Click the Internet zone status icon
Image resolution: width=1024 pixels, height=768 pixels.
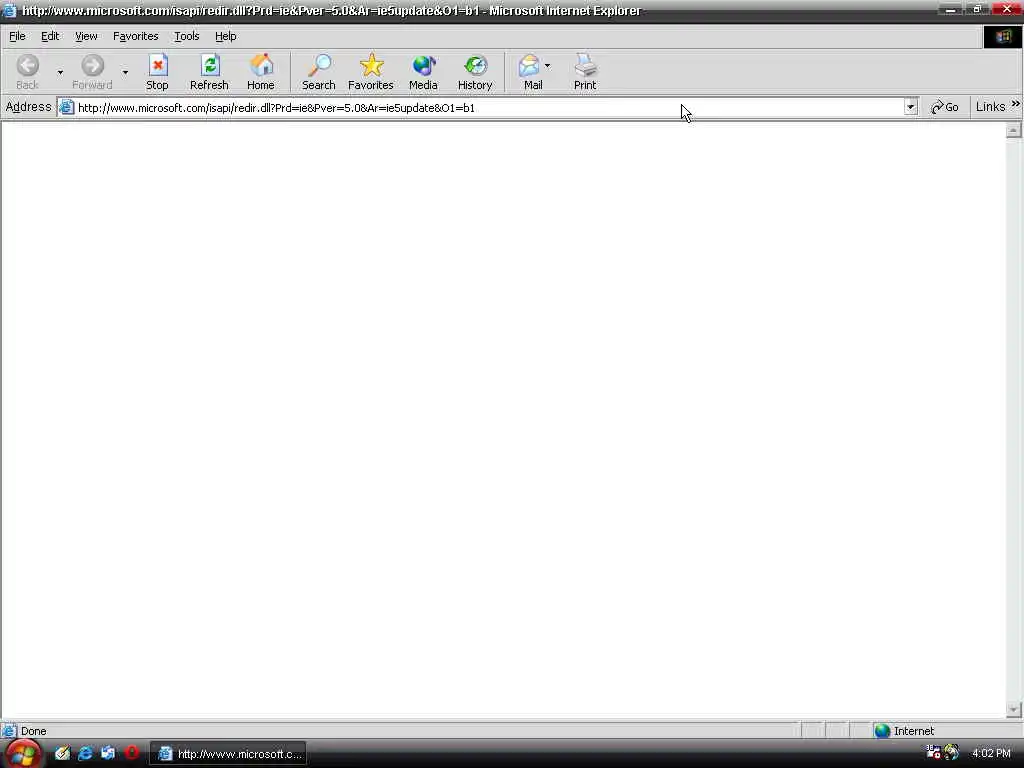click(882, 731)
